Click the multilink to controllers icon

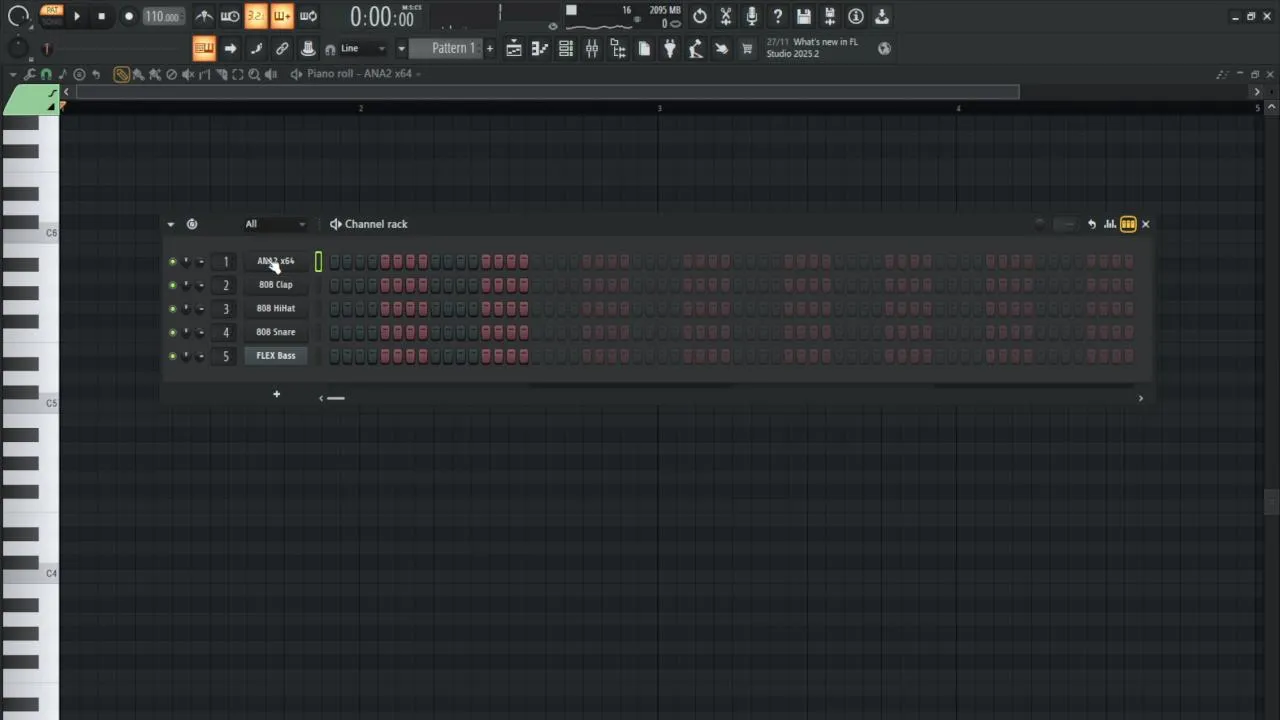[308, 48]
